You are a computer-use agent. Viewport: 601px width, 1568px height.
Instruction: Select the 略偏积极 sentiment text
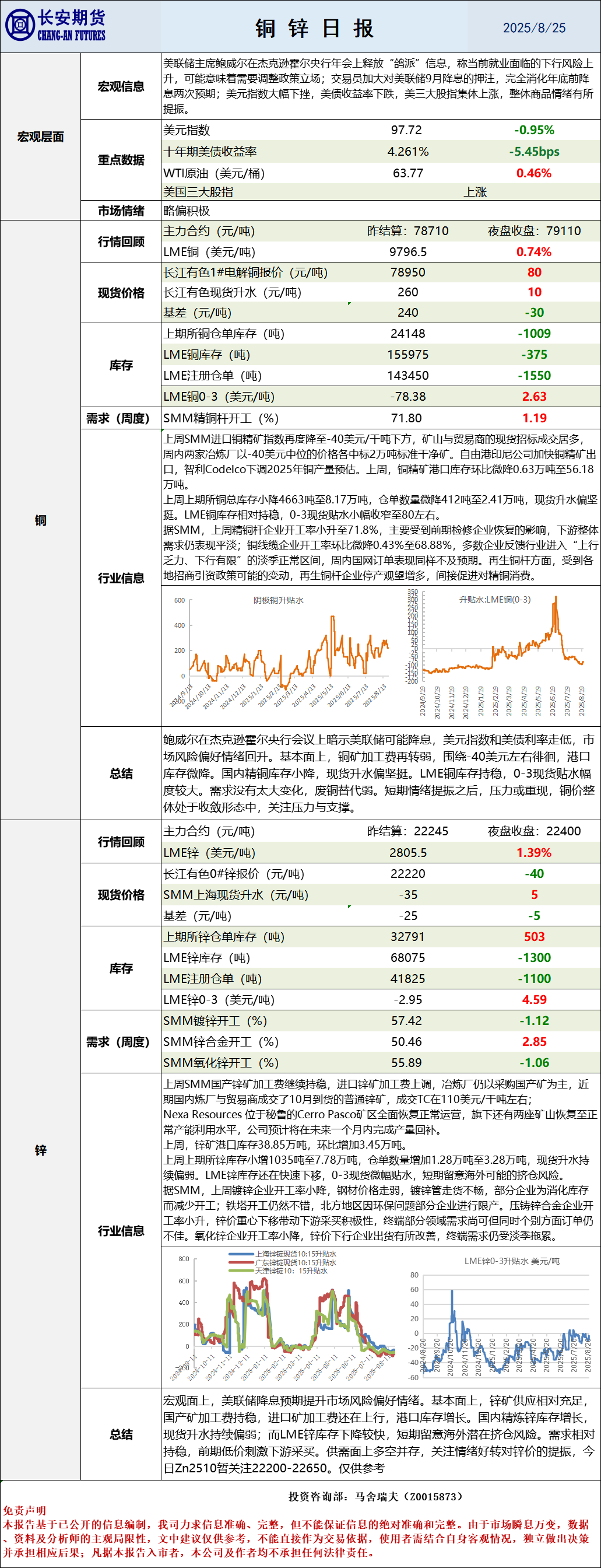click(187, 211)
